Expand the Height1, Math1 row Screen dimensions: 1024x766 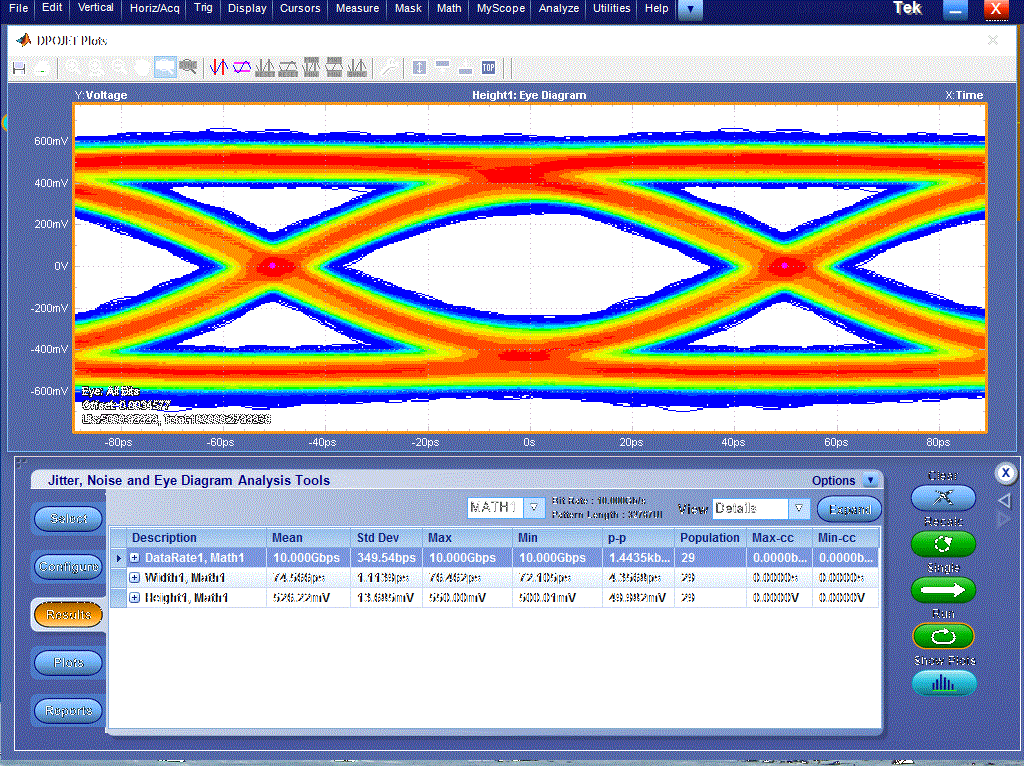coord(135,598)
